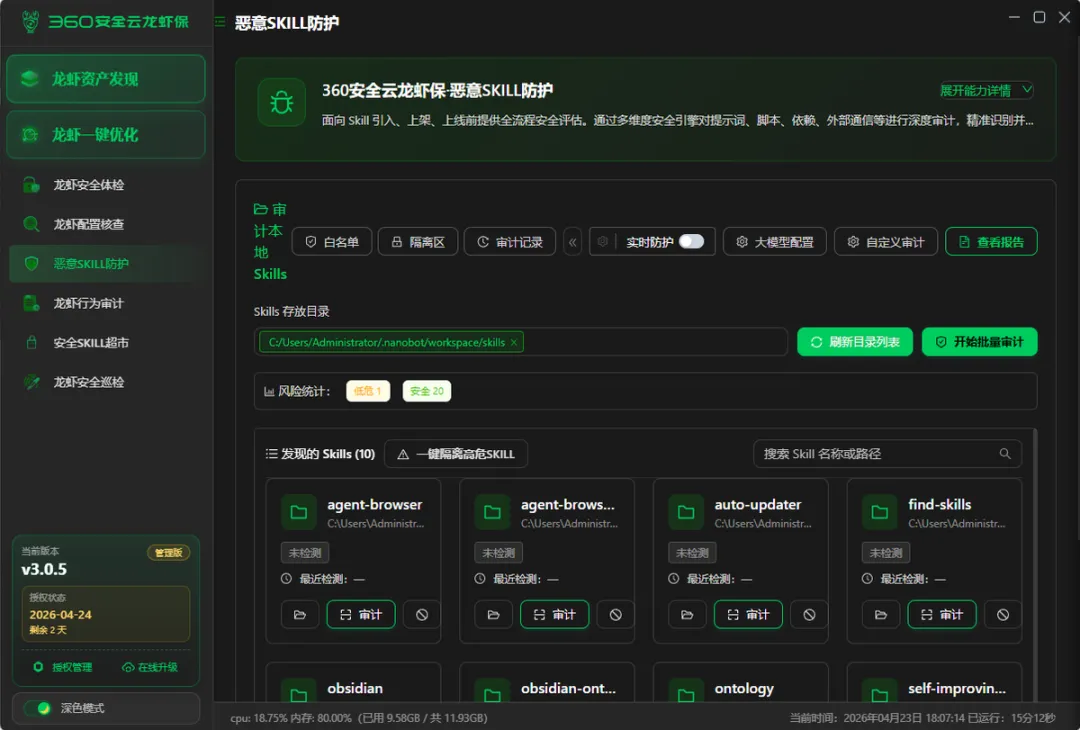Screen dimensions: 1080x730
Task: Open 龙虾一键优化 in the sidebar
Action: [x=106, y=134]
